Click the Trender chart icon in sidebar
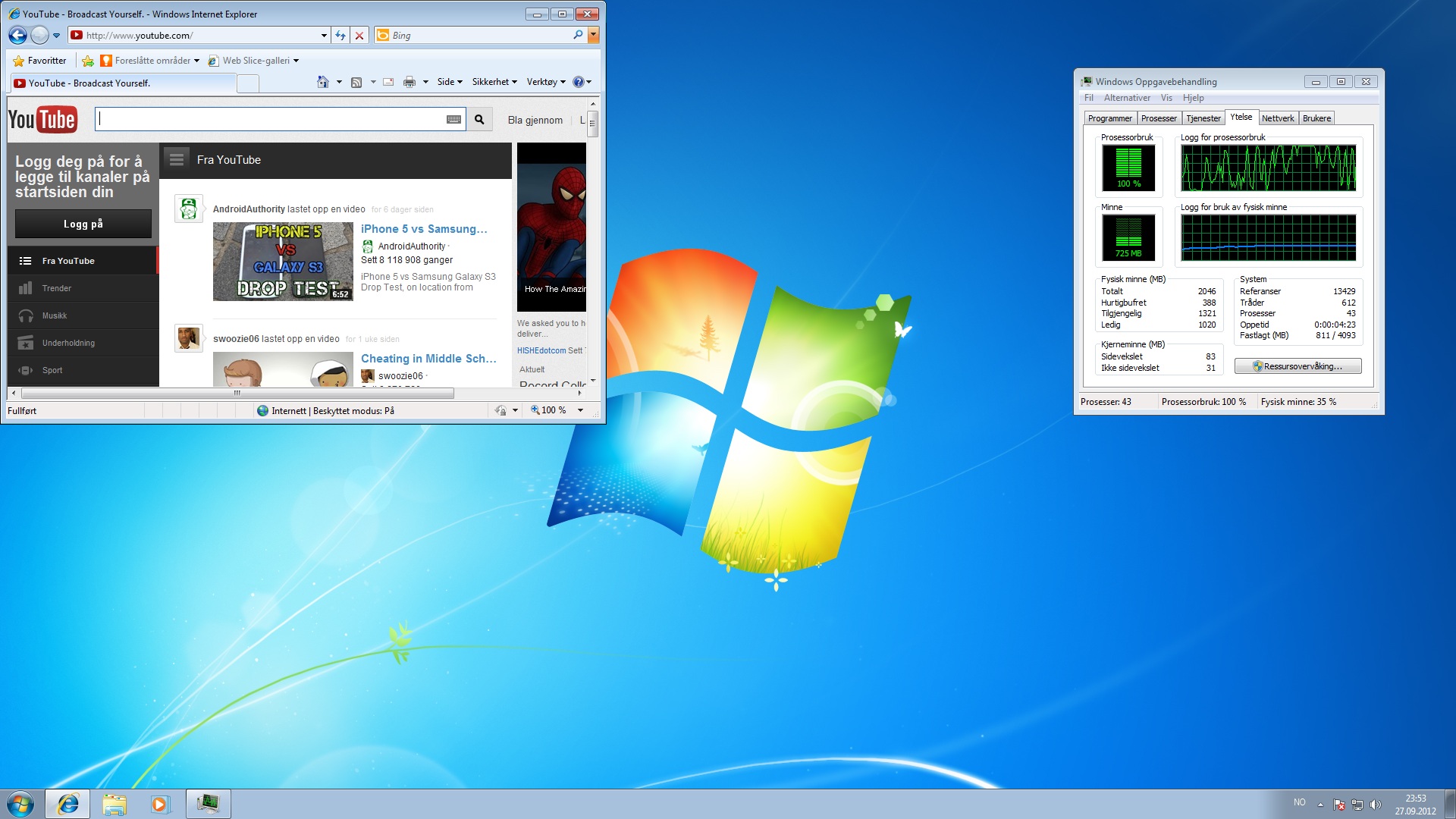Image resolution: width=1456 pixels, height=819 pixels. (26, 288)
